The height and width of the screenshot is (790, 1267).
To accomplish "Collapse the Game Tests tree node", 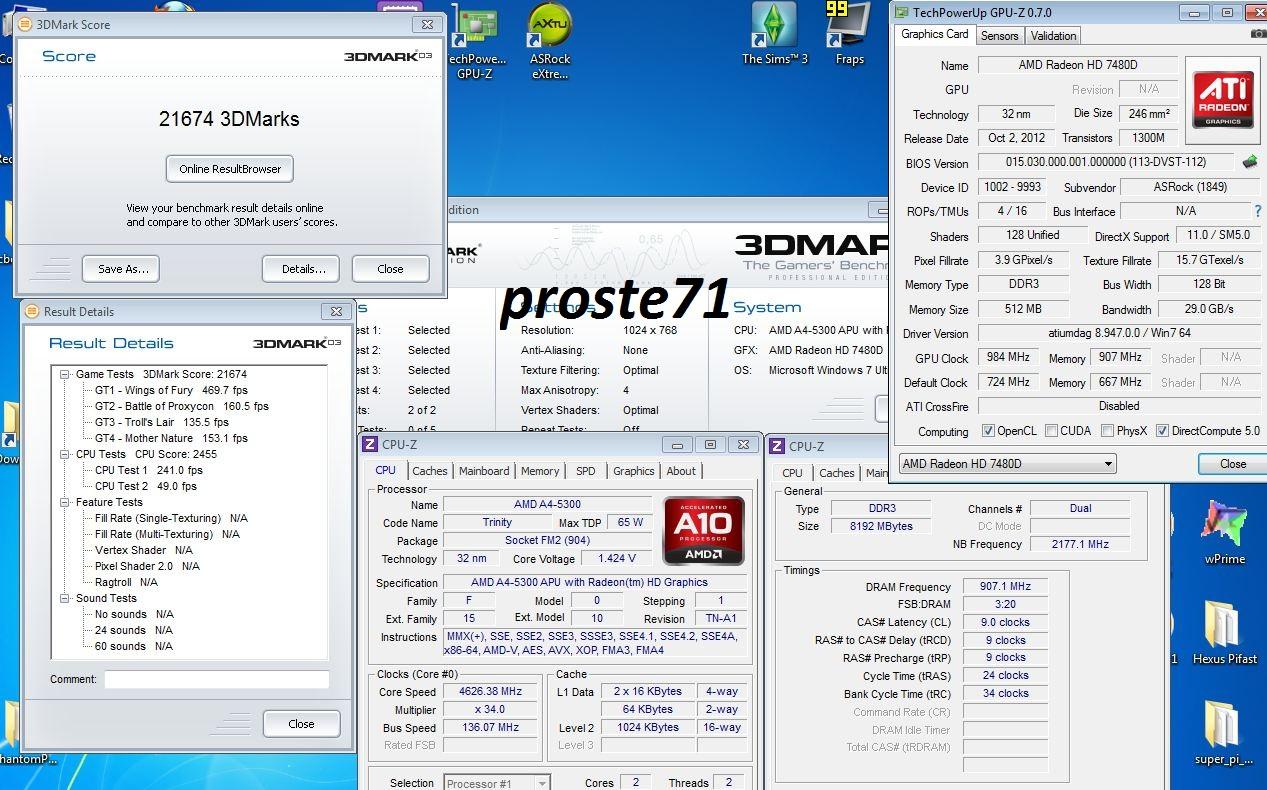I will 66,374.
